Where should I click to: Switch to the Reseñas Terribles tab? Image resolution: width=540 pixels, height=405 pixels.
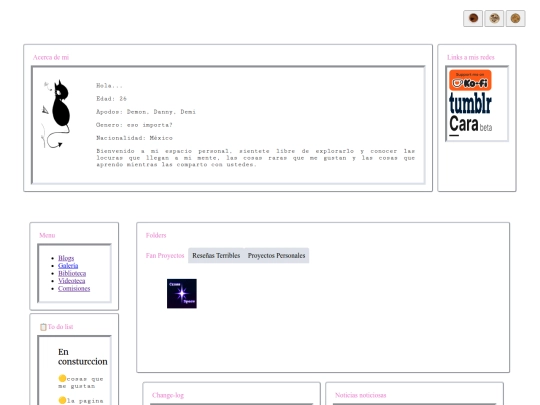216,256
